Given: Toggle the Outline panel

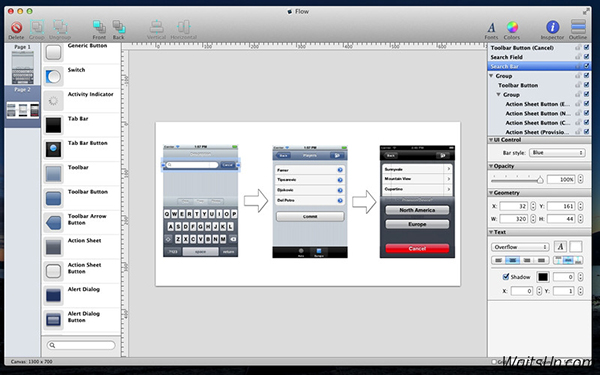Looking at the screenshot, I should click(x=578, y=27).
